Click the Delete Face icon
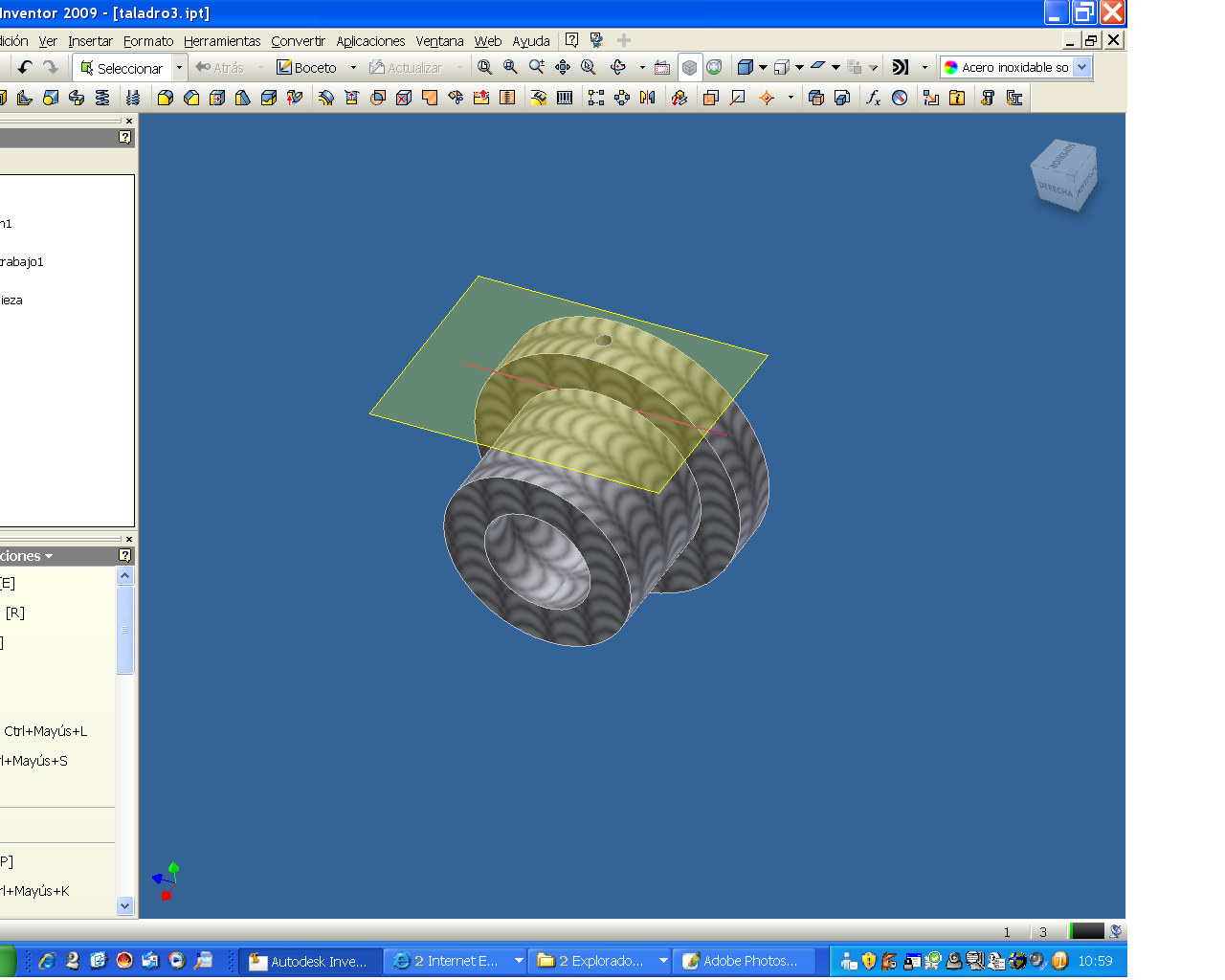This screenshot has height=980, width=1225. point(404,98)
